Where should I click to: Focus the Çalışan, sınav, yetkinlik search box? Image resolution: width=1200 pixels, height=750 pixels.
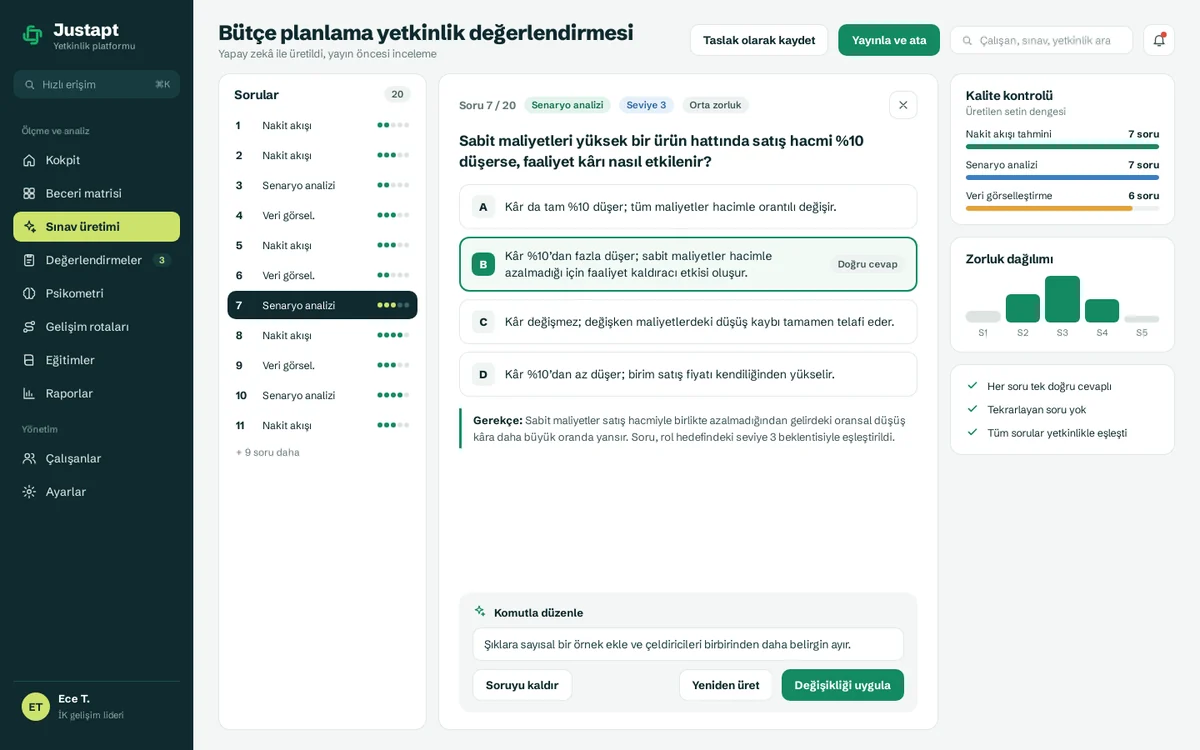[1041, 40]
